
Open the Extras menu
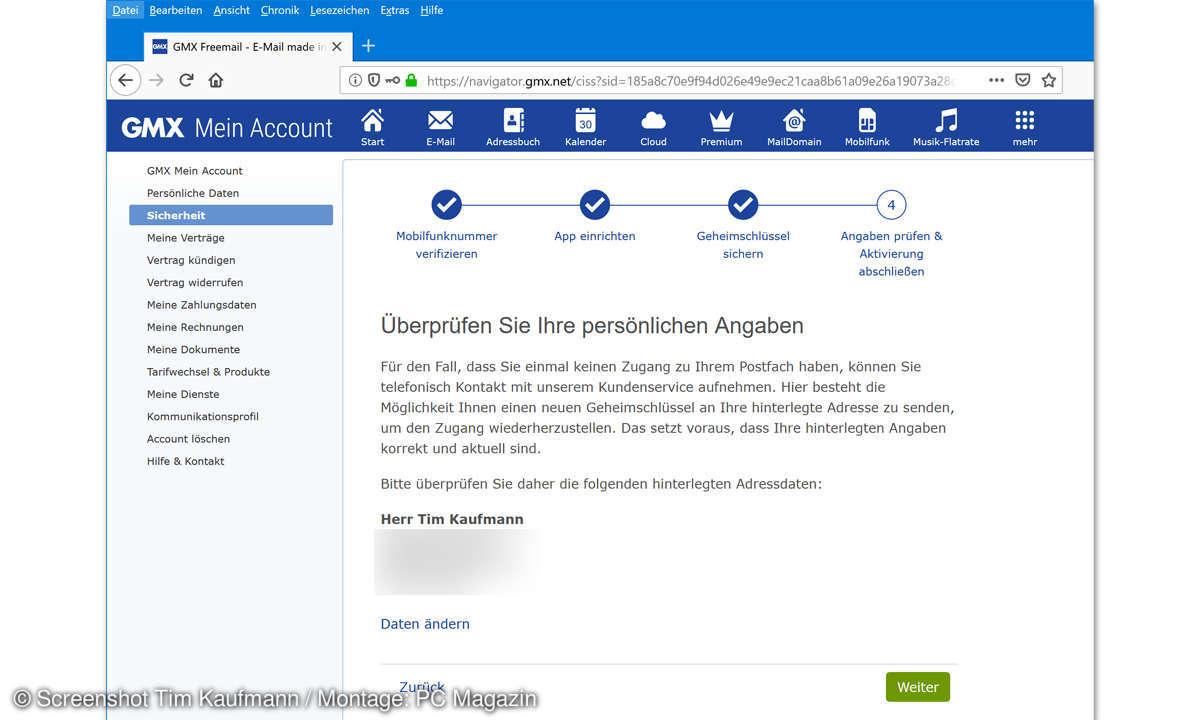pyautogui.click(x=395, y=10)
